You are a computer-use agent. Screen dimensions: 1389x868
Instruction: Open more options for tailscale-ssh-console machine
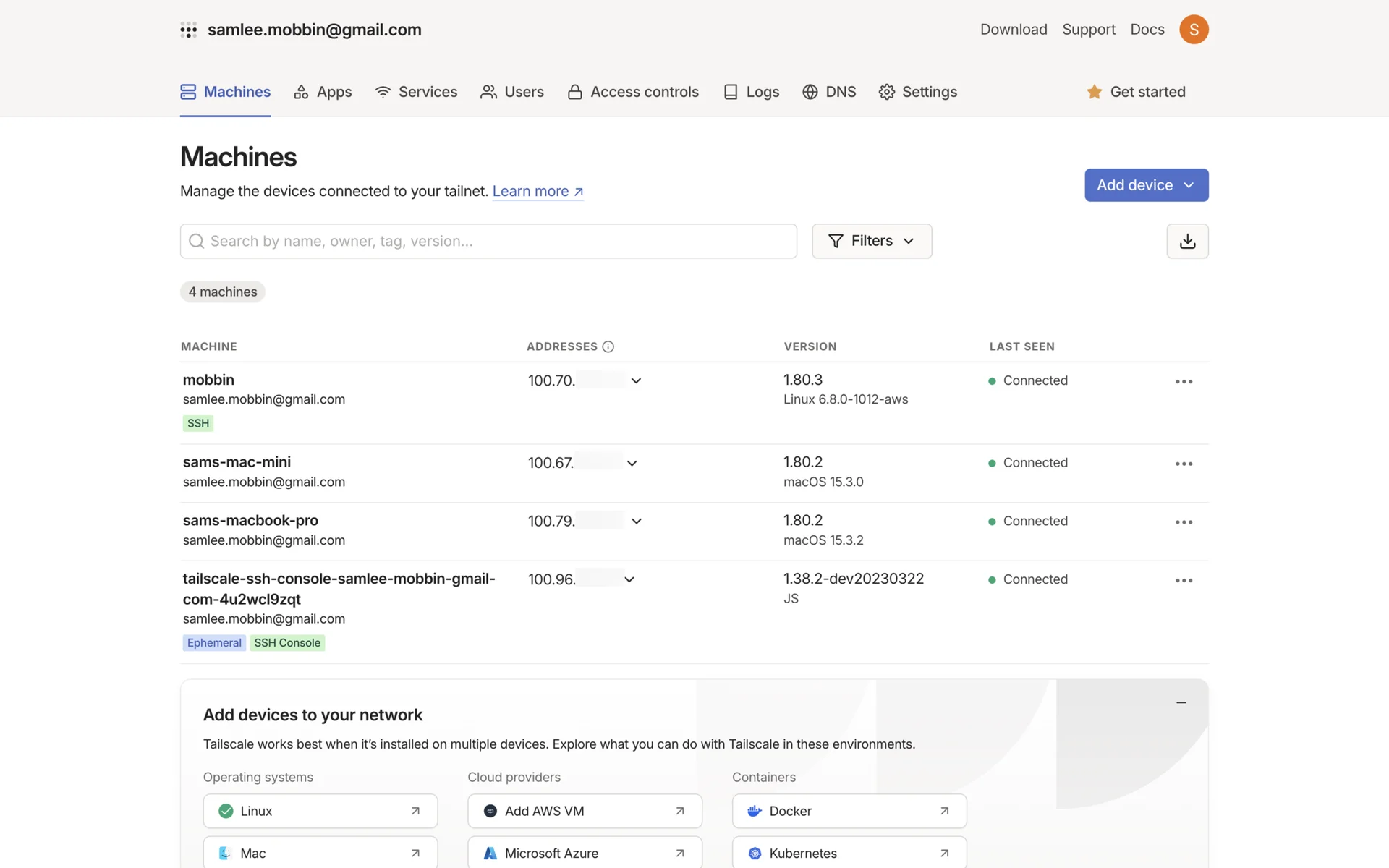point(1184,580)
